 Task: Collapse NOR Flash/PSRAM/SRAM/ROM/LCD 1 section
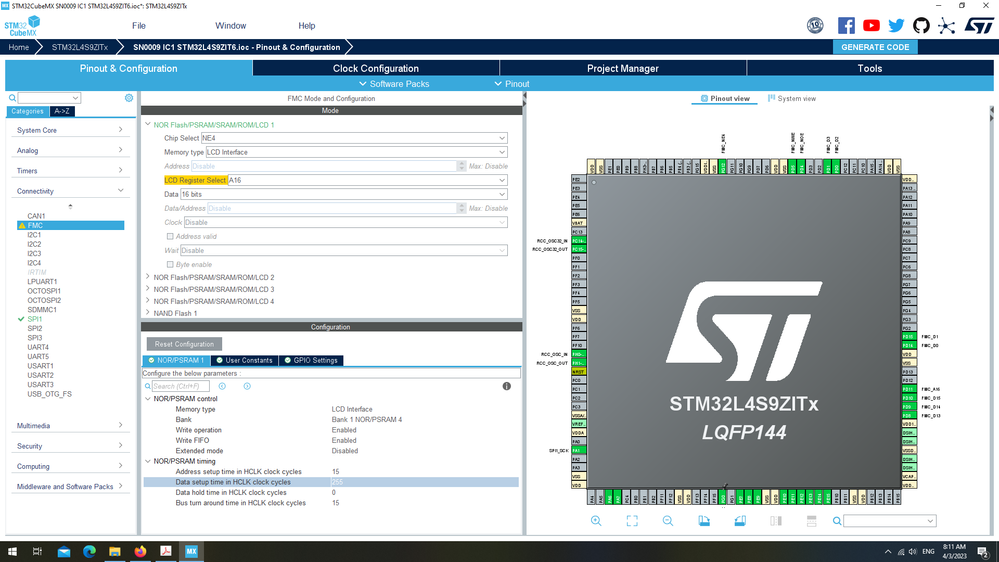click(148, 125)
